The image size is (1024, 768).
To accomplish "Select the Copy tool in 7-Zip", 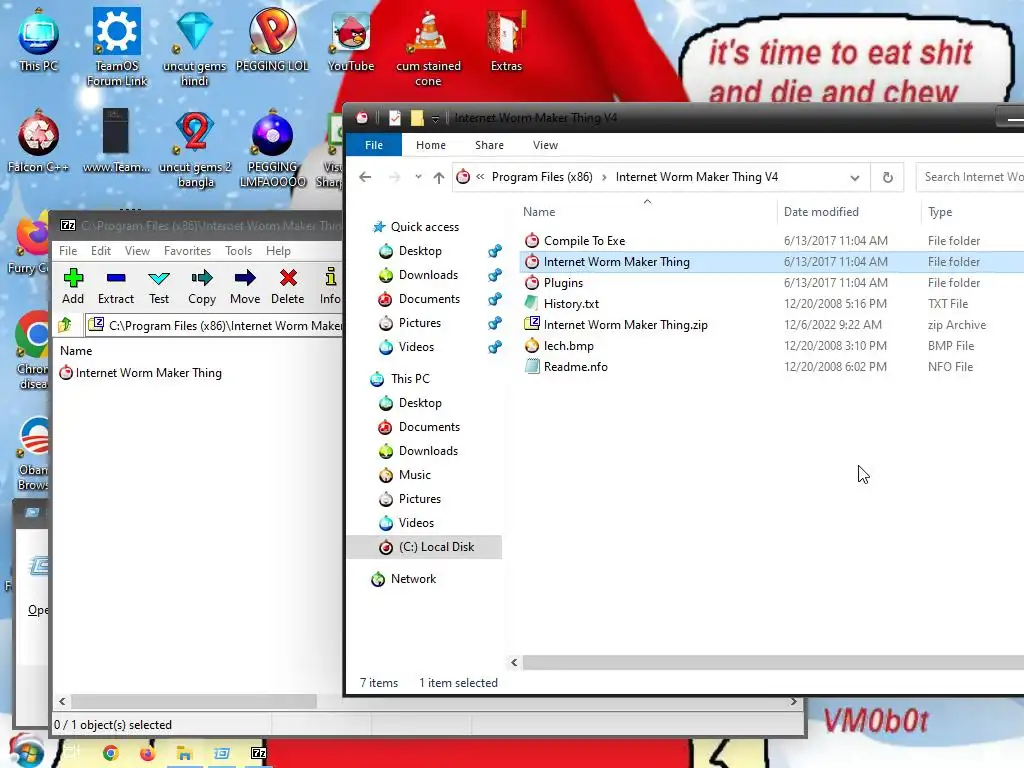I will [202, 286].
